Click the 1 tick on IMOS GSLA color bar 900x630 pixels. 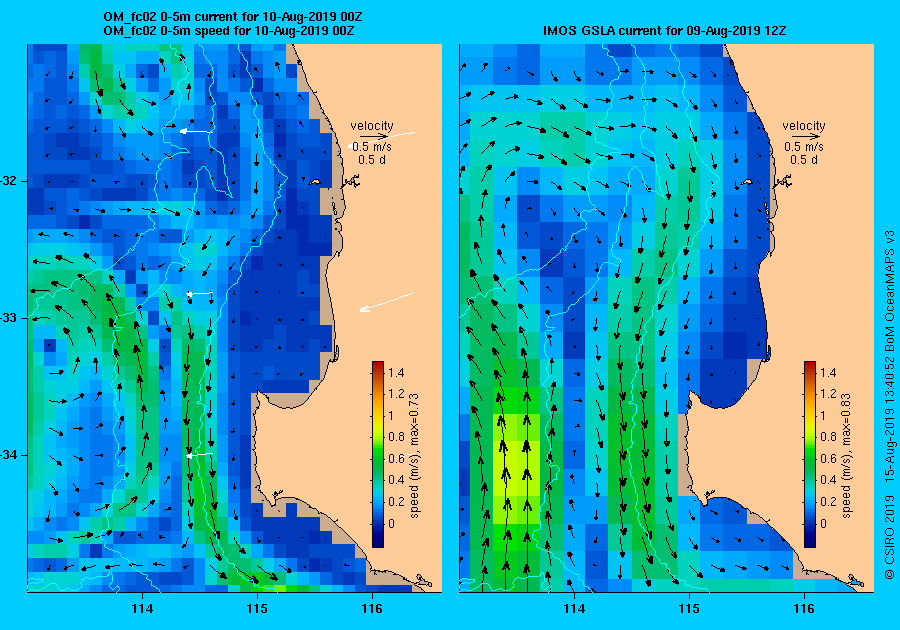823,415
